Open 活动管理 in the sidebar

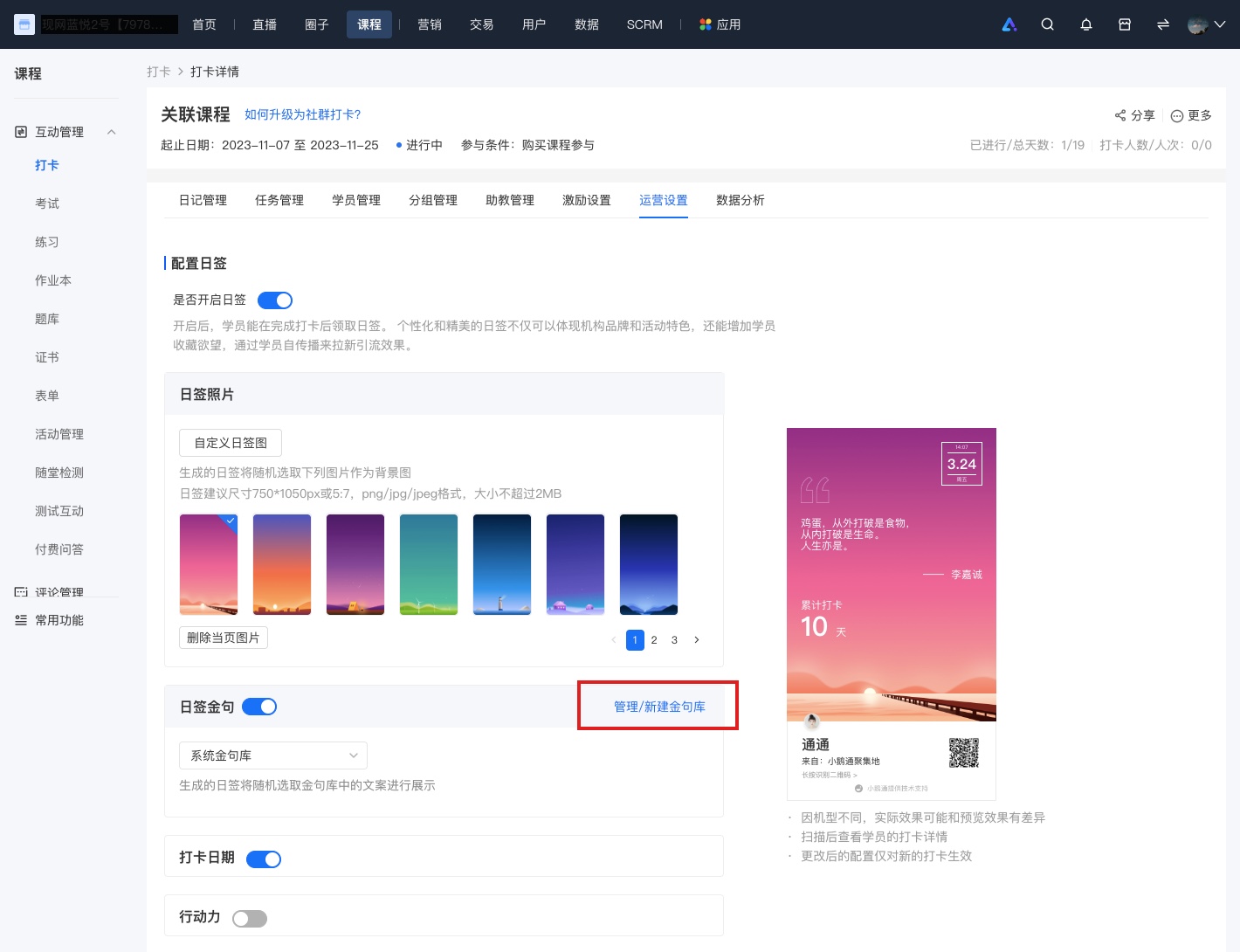[59, 434]
